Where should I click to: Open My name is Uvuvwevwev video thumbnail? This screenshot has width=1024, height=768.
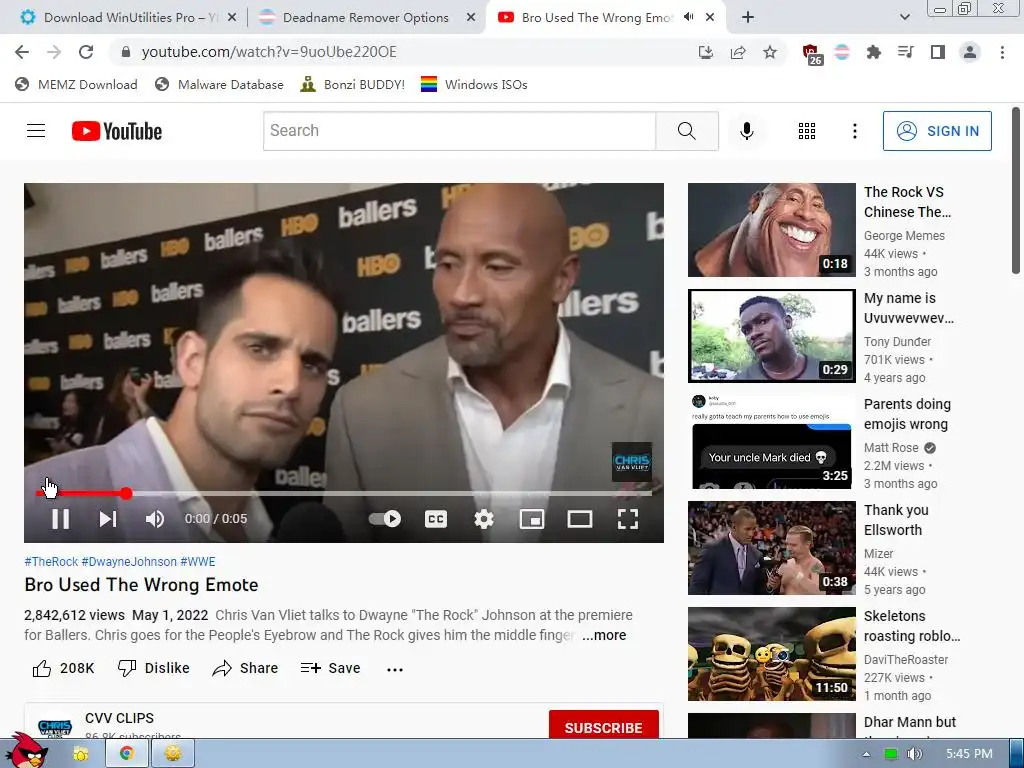click(x=771, y=336)
